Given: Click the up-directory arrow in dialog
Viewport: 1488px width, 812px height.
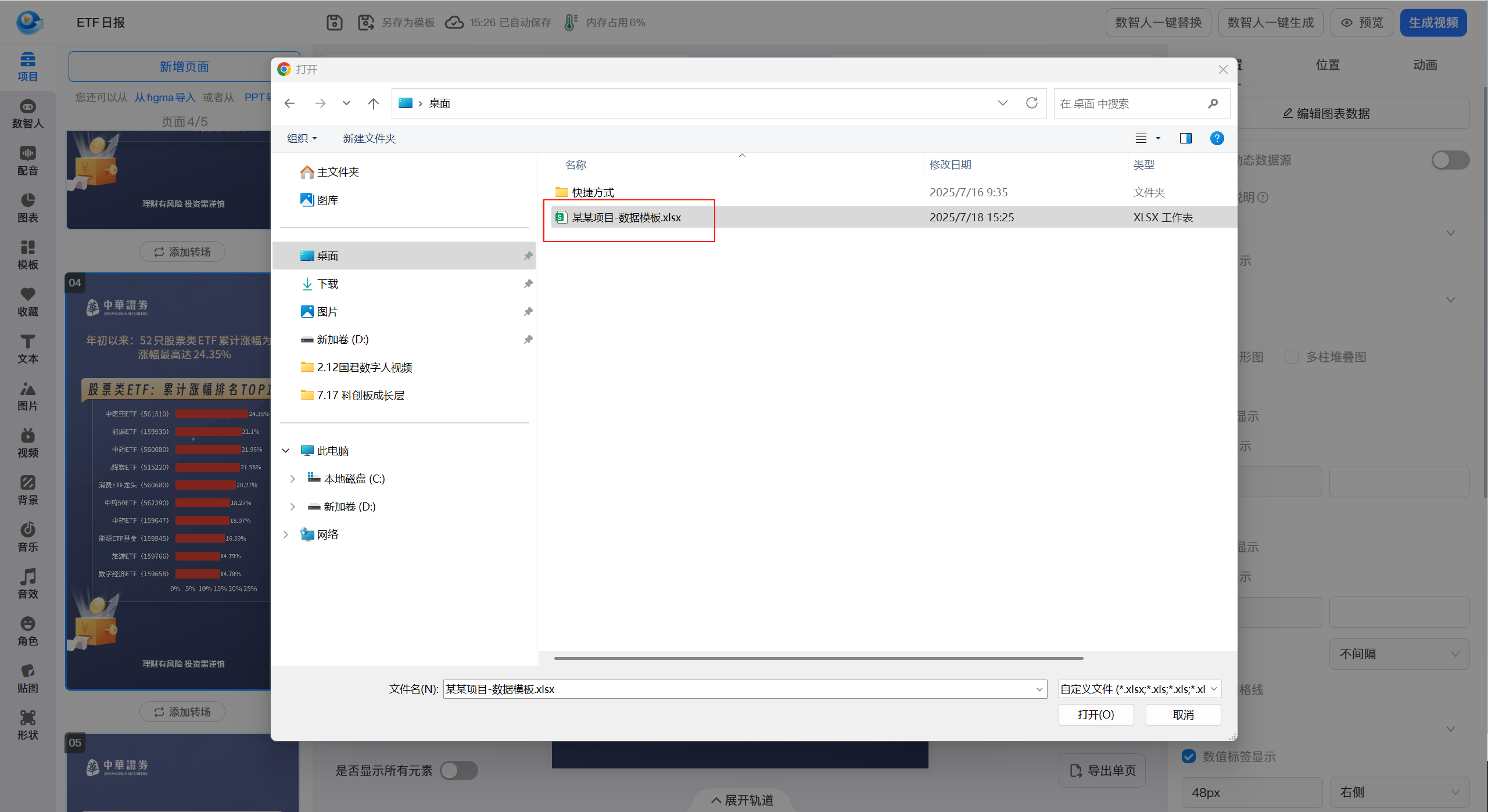Looking at the screenshot, I should coord(373,103).
